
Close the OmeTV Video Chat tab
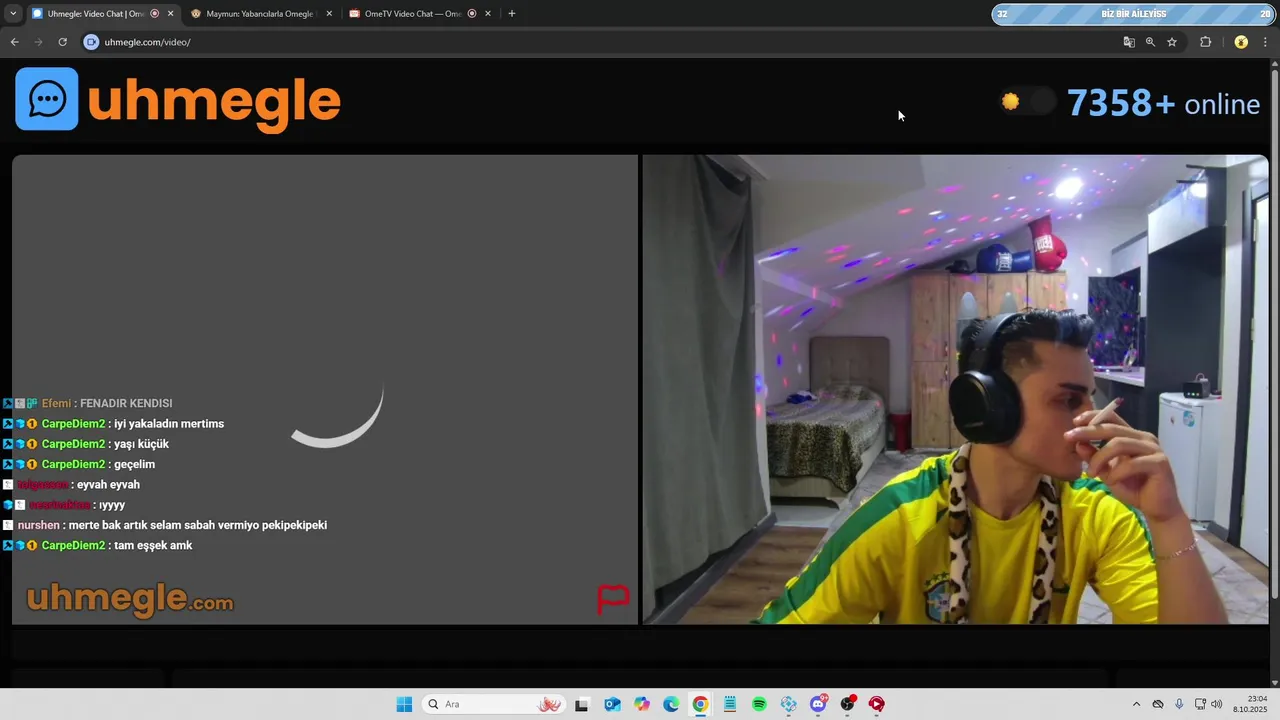[x=488, y=14]
